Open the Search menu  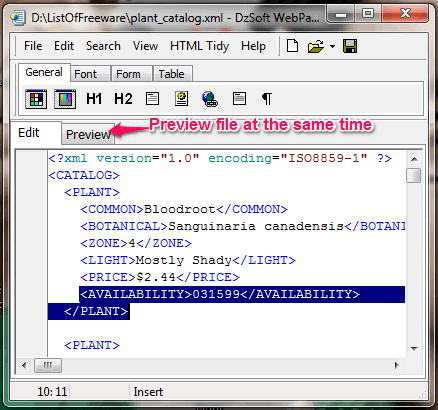[x=103, y=46]
